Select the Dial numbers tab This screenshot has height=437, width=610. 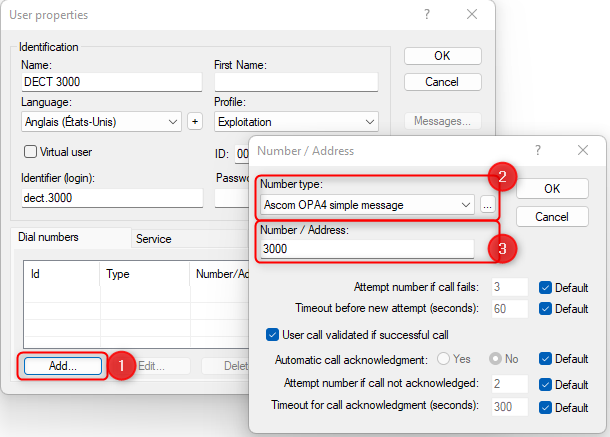(50, 238)
